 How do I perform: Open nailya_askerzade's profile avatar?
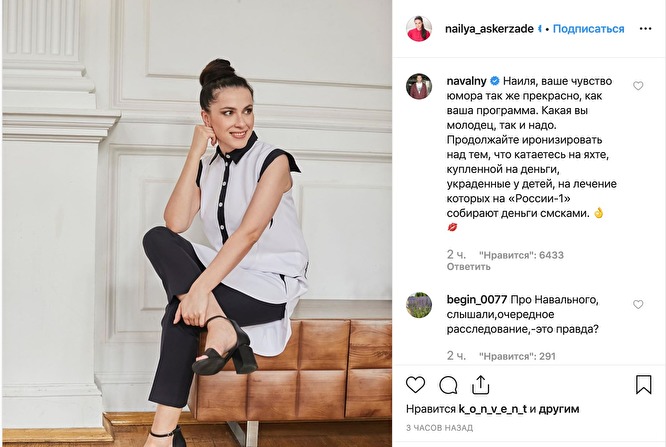(419, 28)
